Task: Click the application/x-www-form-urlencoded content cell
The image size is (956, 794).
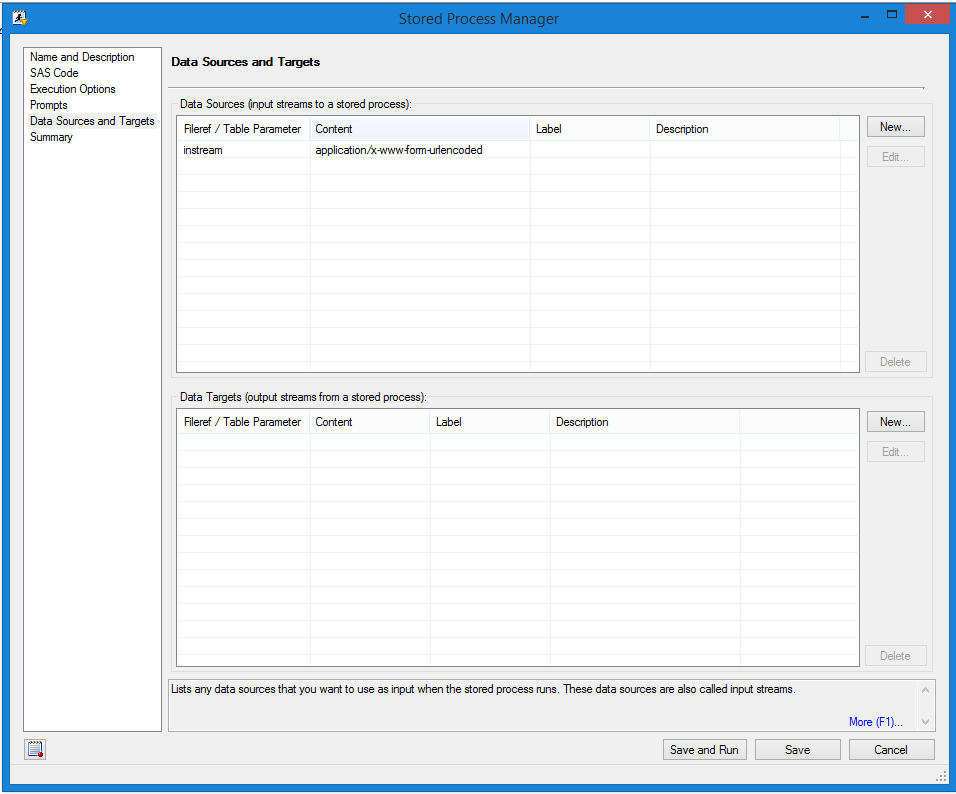Action: (398, 150)
